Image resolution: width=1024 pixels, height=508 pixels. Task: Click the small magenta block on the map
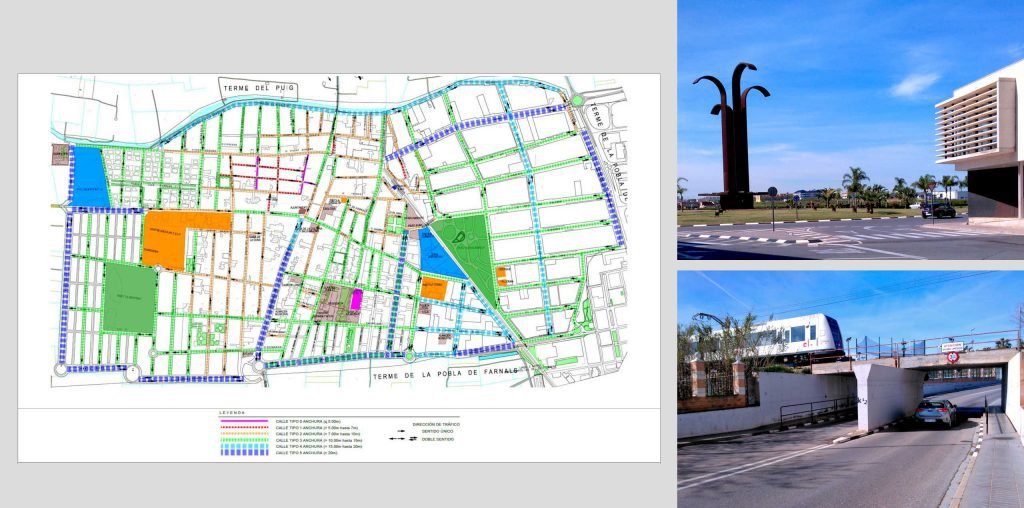(356, 299)
